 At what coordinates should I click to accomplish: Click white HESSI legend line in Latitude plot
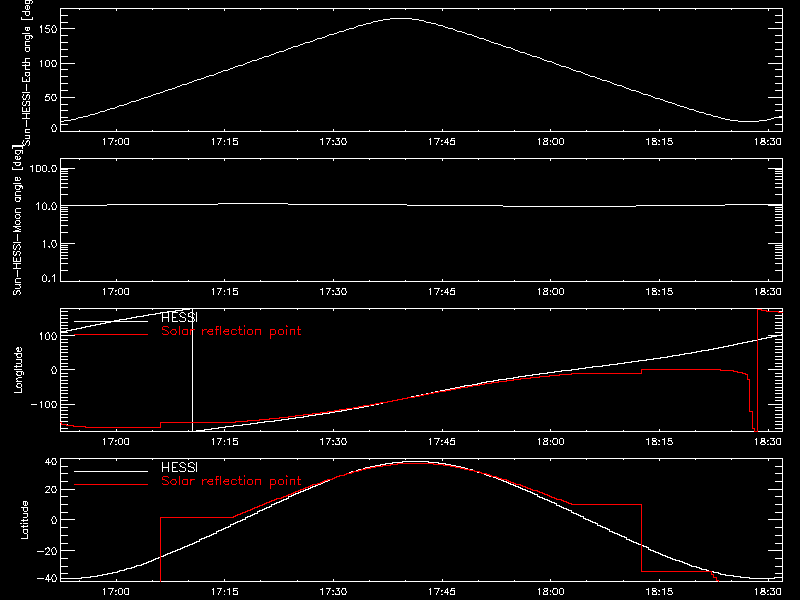[x=111, y=471]
